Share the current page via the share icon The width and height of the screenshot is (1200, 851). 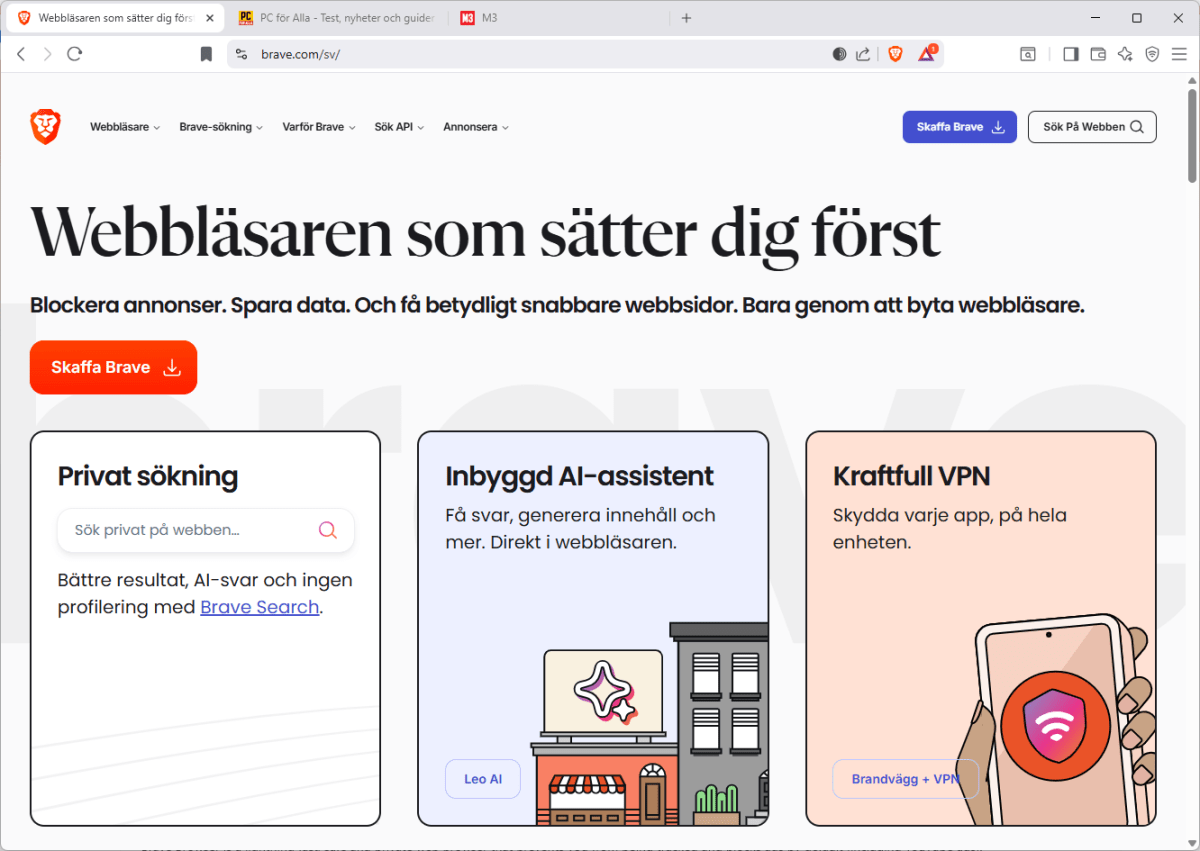(x=863, y=54)
